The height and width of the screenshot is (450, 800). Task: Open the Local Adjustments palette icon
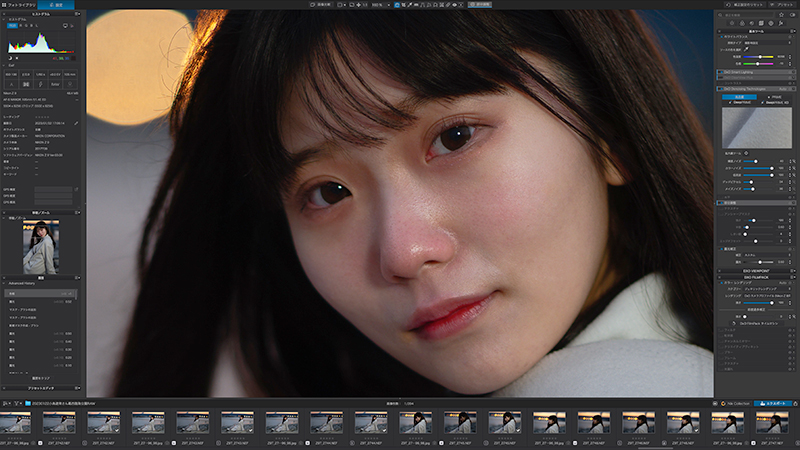tap(771, 23)
